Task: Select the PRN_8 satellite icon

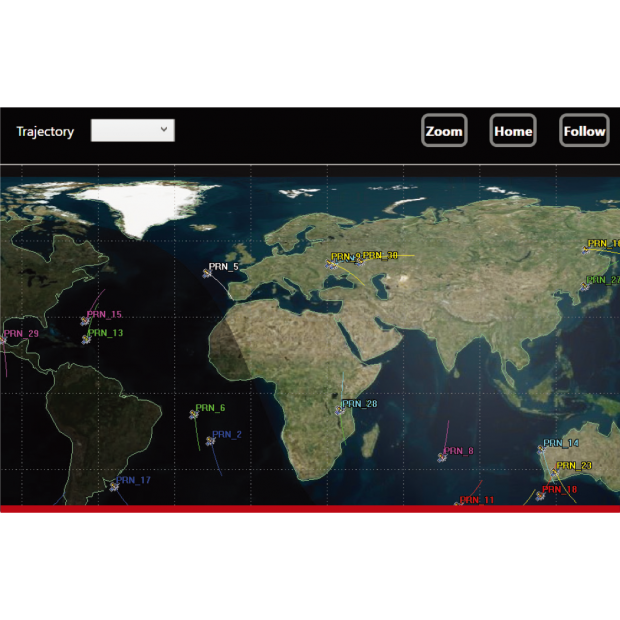Action: 441,457
